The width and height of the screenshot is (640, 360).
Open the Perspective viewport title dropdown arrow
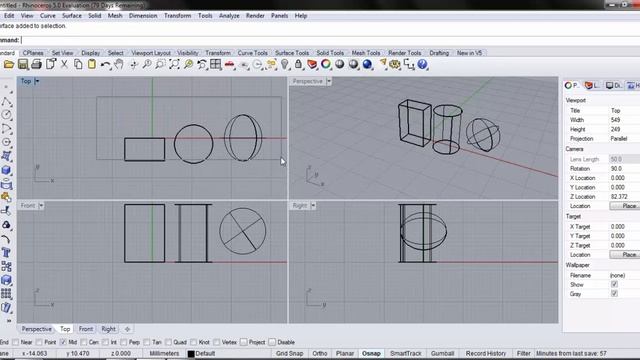tap(329, 81)
